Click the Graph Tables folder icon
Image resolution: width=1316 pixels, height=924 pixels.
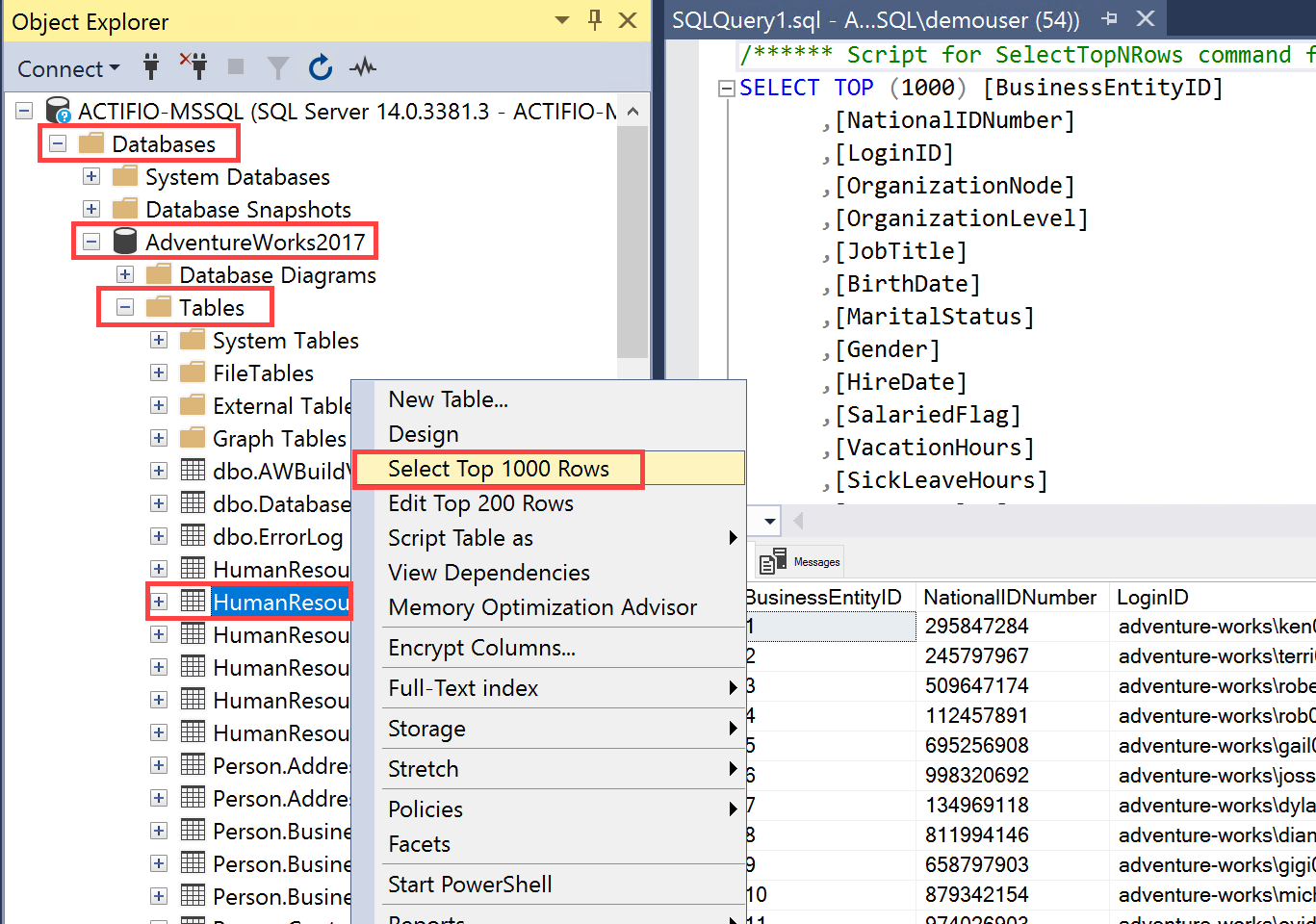pyautogui.click(x=193, y=438)
